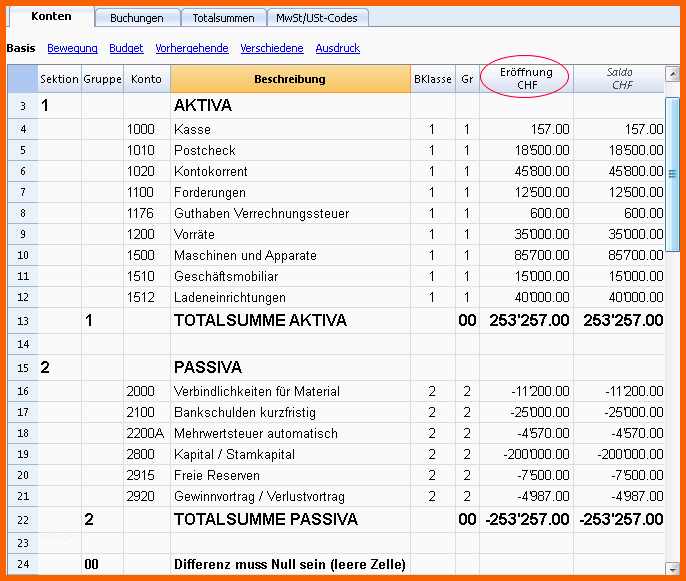The height and width of the screenshot is (581, 686).
Task: Open the Totalsummen tab
Action: (224, 18)
